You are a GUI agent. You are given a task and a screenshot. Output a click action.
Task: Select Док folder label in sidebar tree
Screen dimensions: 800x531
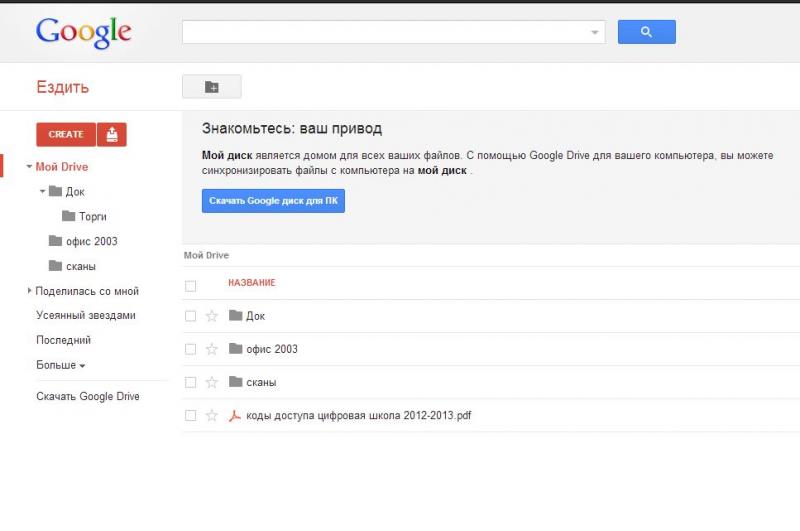click(75, 192)
